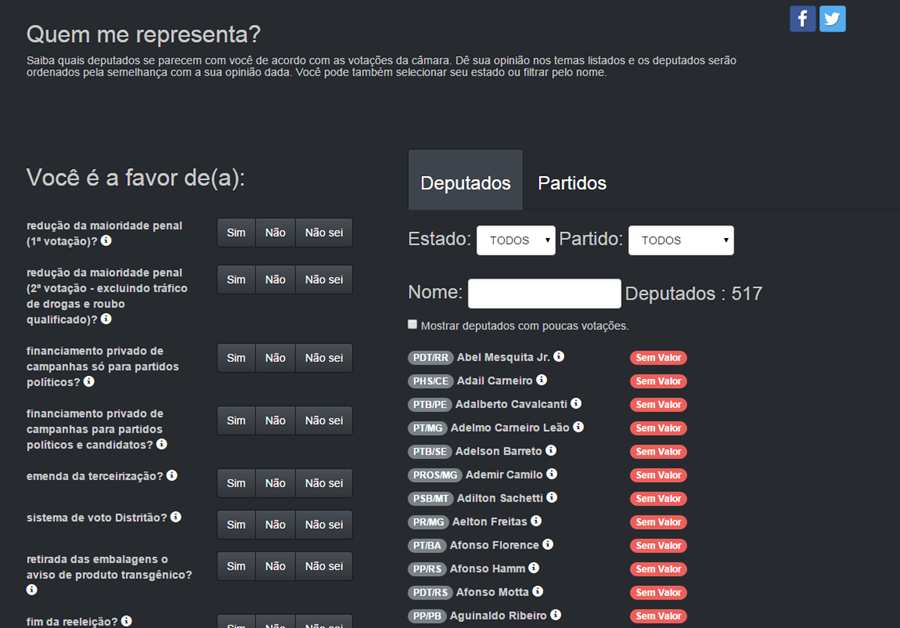Screen dimensions: 900x628
Task: Click 'Sem Valor' badge for Adilton Sachetti
Action: pyautogui.click(x=658, y=499)
